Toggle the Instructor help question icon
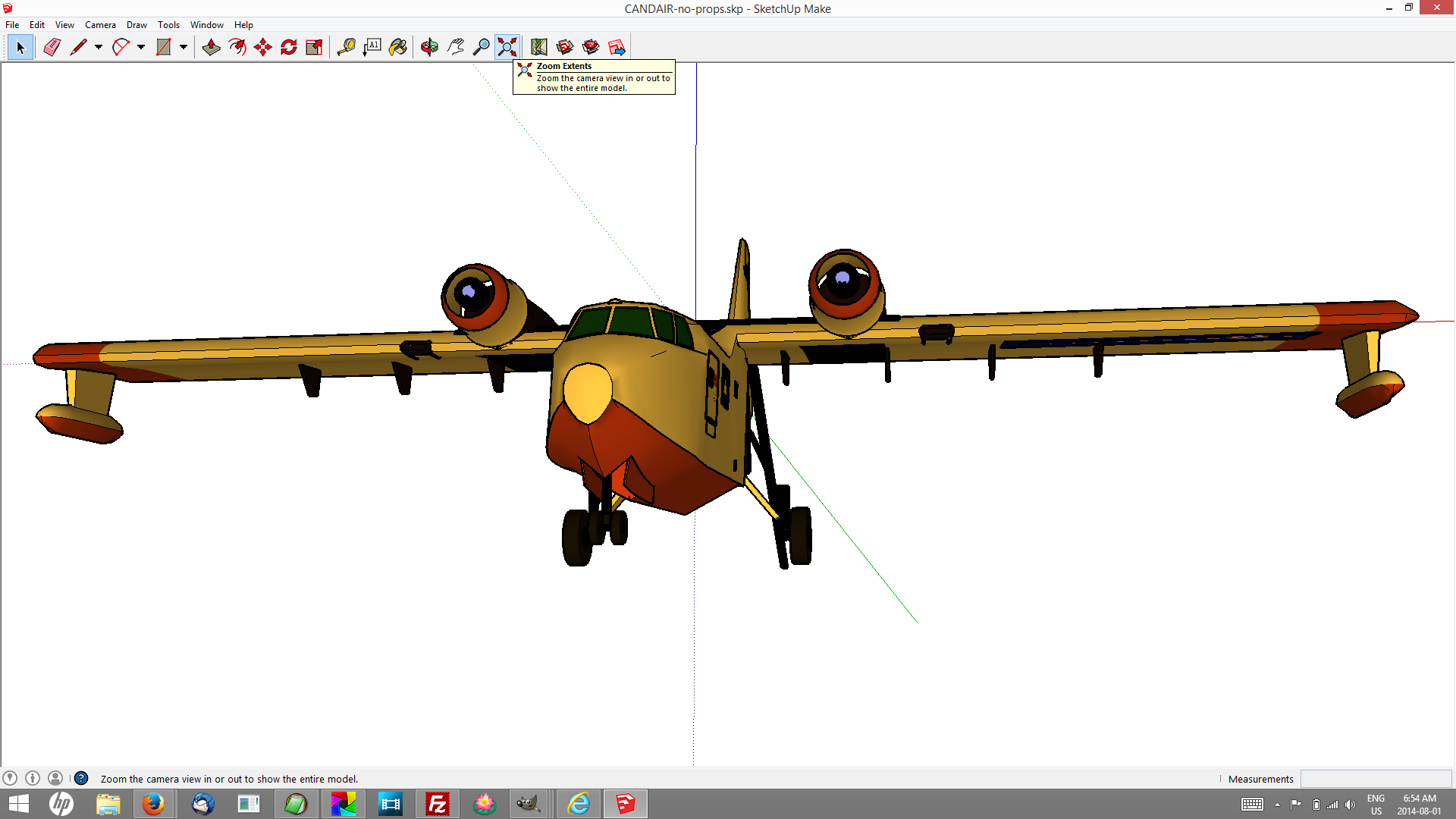 pyautogui.click(x=81, y=778)
